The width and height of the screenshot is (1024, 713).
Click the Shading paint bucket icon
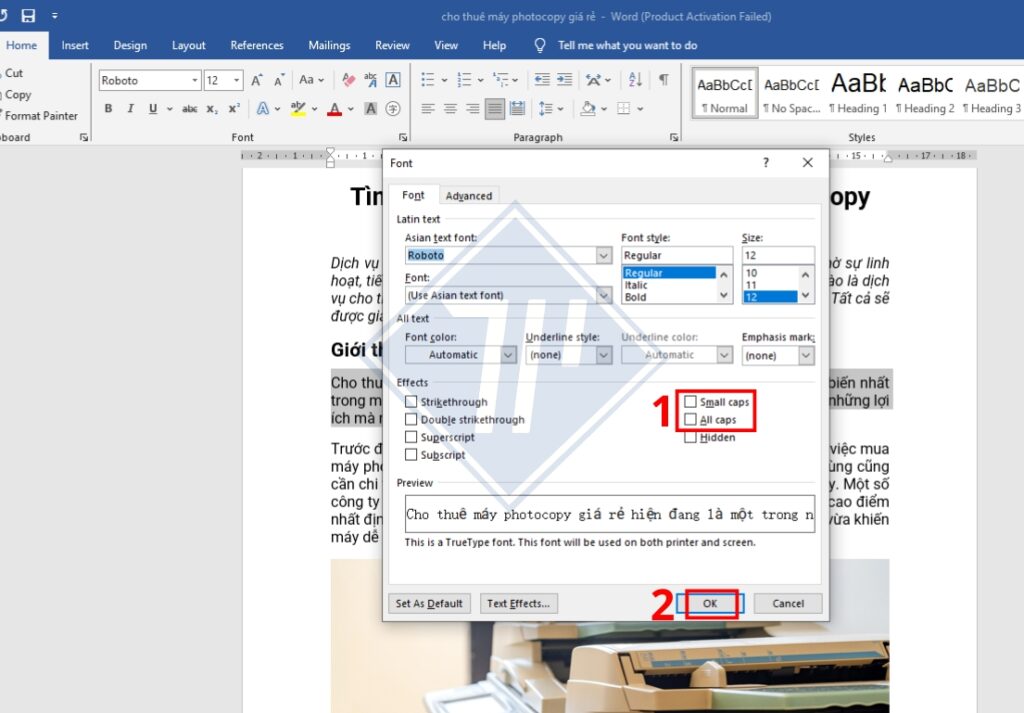tap(588, 108)
